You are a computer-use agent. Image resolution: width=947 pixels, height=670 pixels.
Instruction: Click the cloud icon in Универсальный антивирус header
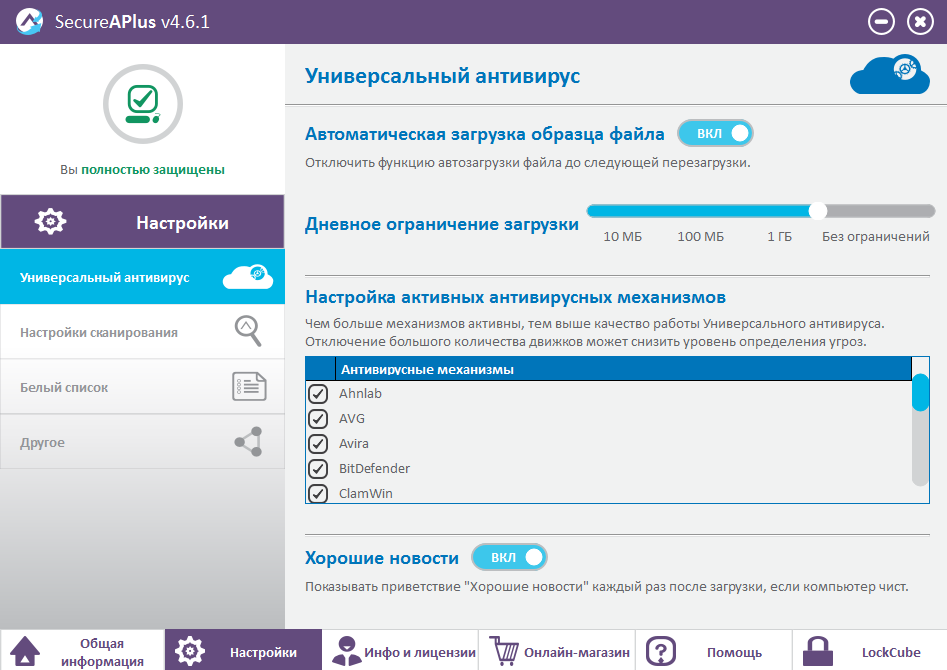coord(890,75)
